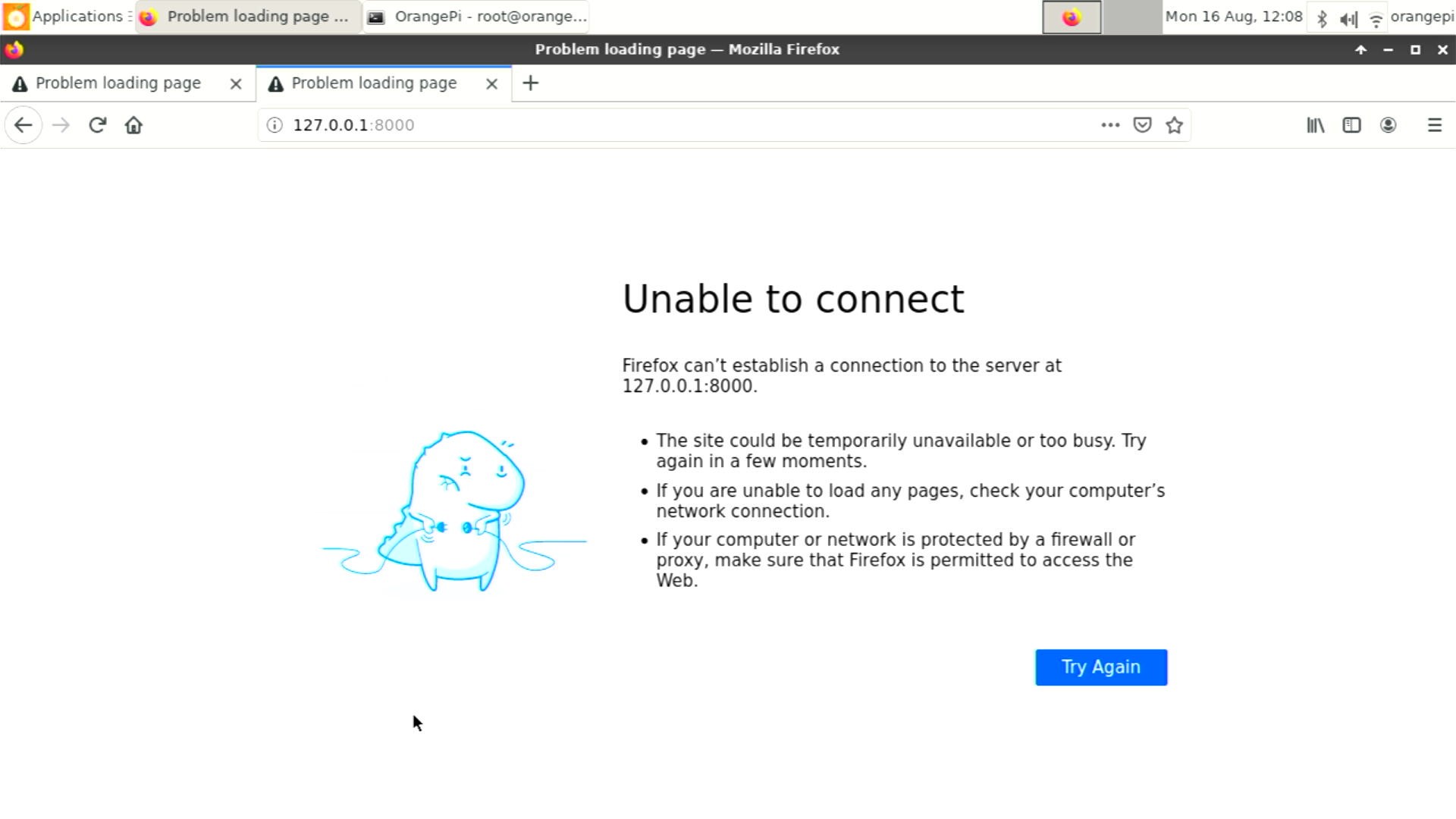The image size is (1456, 819).
Task: Open the Firefox account icon
Action: point(1388,125)
